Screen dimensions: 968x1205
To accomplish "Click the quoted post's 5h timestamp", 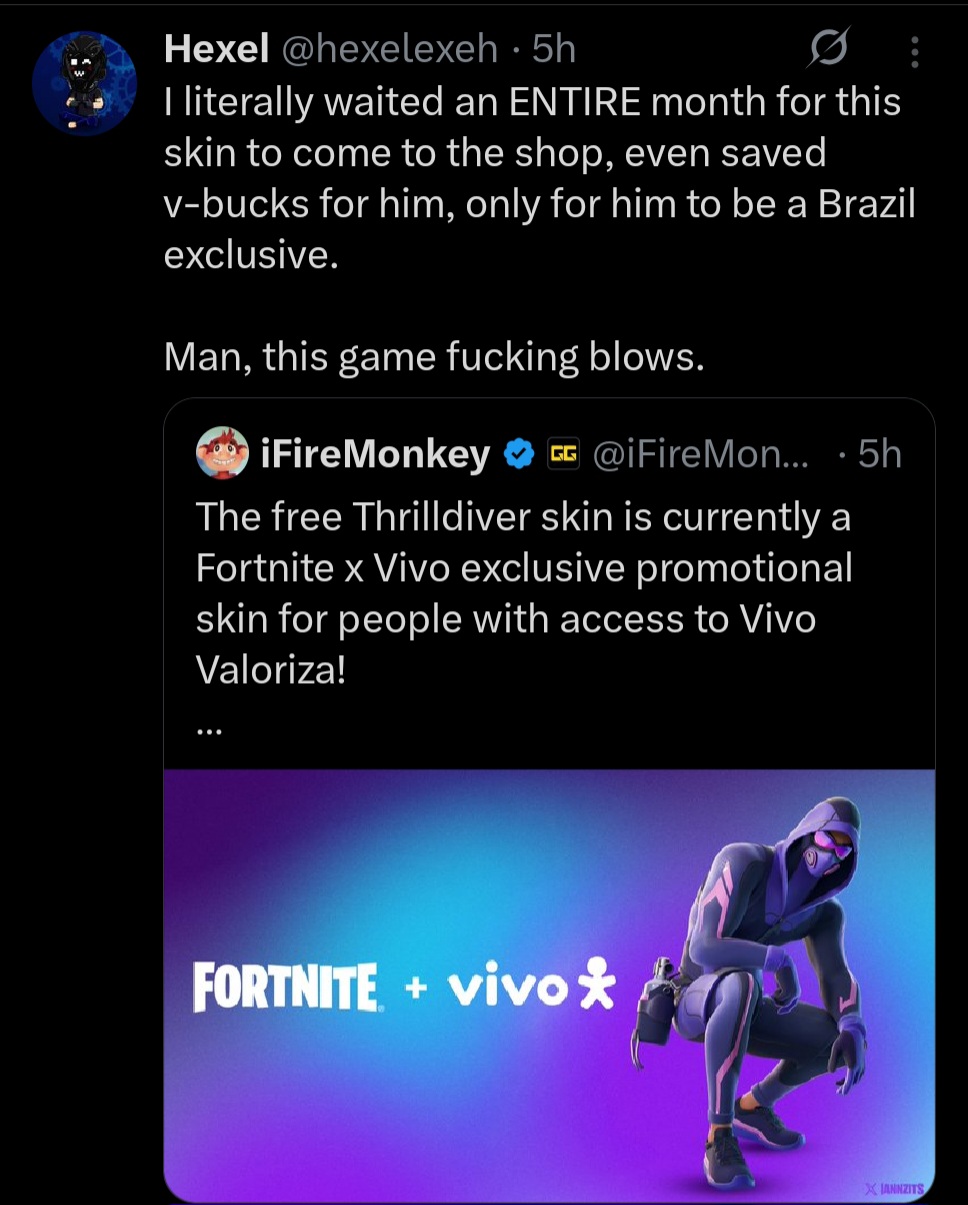I will [880, 455].
